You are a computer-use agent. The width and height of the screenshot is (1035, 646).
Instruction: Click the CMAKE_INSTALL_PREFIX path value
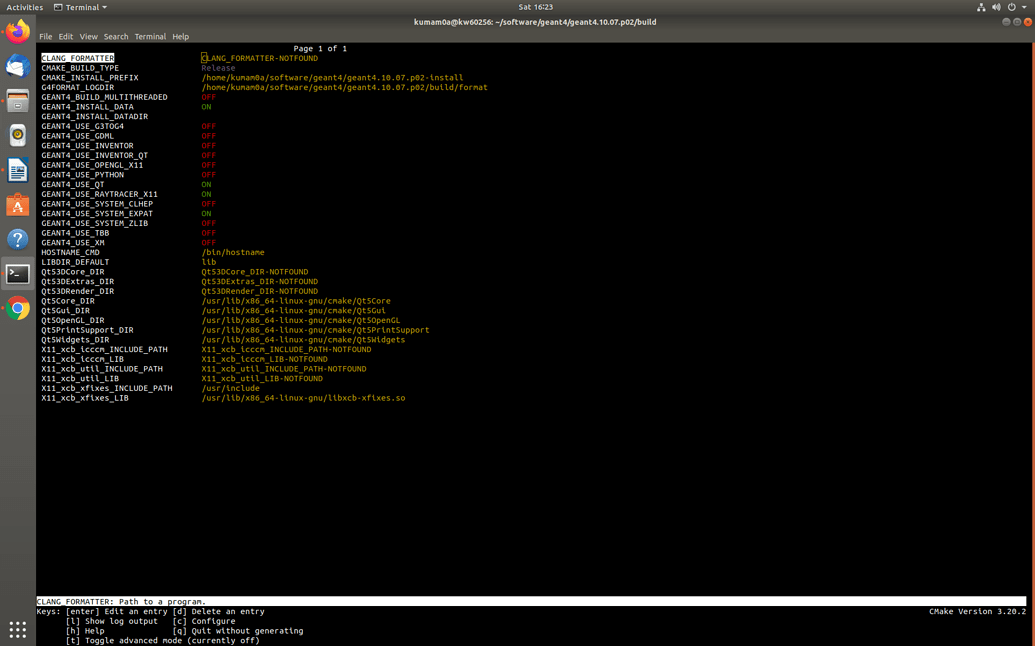[x=332, y=78]
